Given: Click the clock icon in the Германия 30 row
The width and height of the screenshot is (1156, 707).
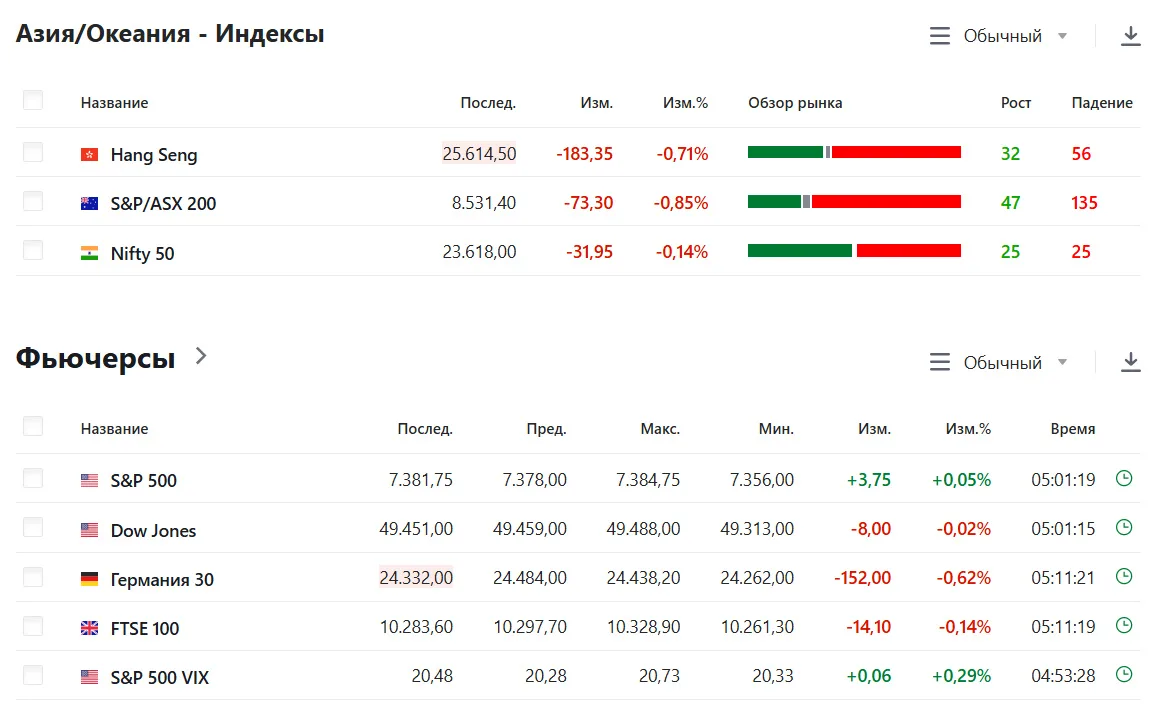Looking at the screenshot, I should (x=1124, y=577).
